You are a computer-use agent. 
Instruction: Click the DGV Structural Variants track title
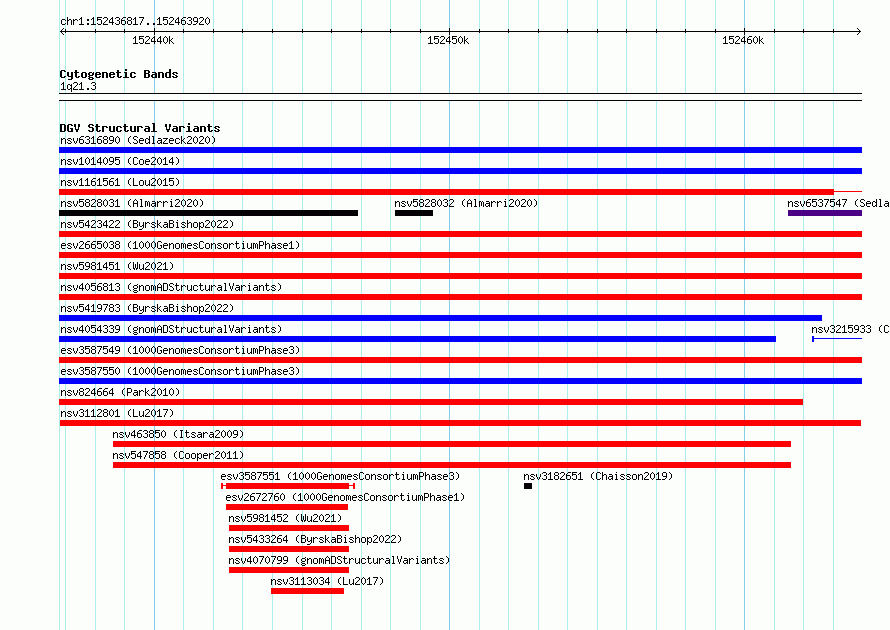tap(140, 128)
